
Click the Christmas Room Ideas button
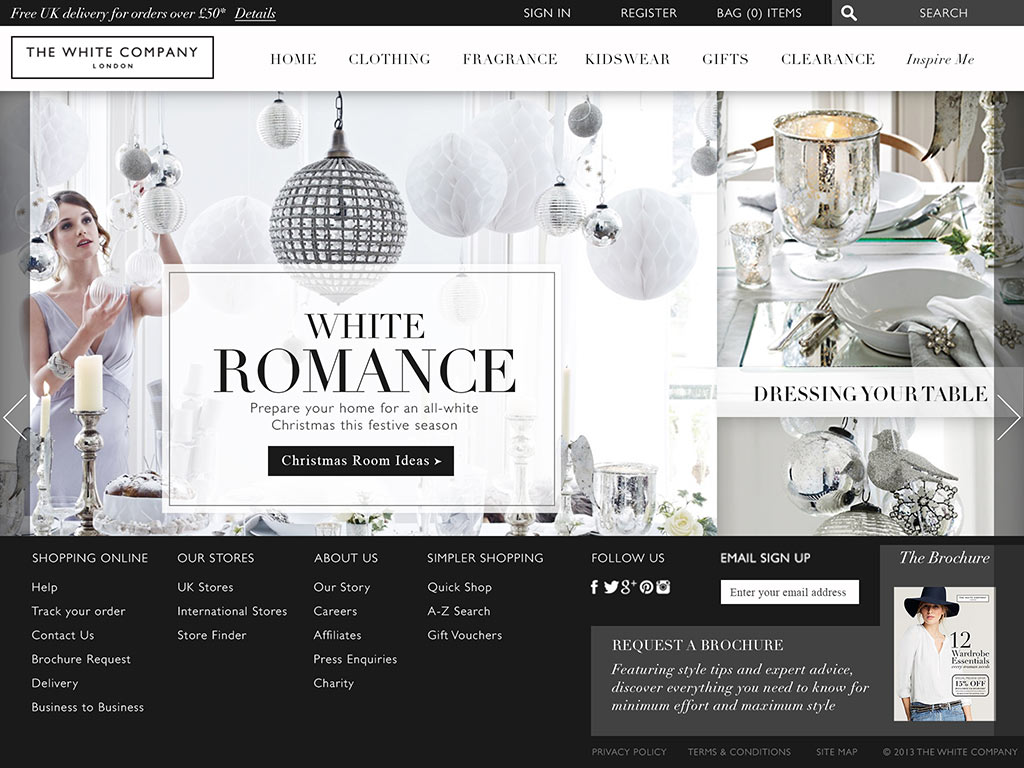(360, 460)
